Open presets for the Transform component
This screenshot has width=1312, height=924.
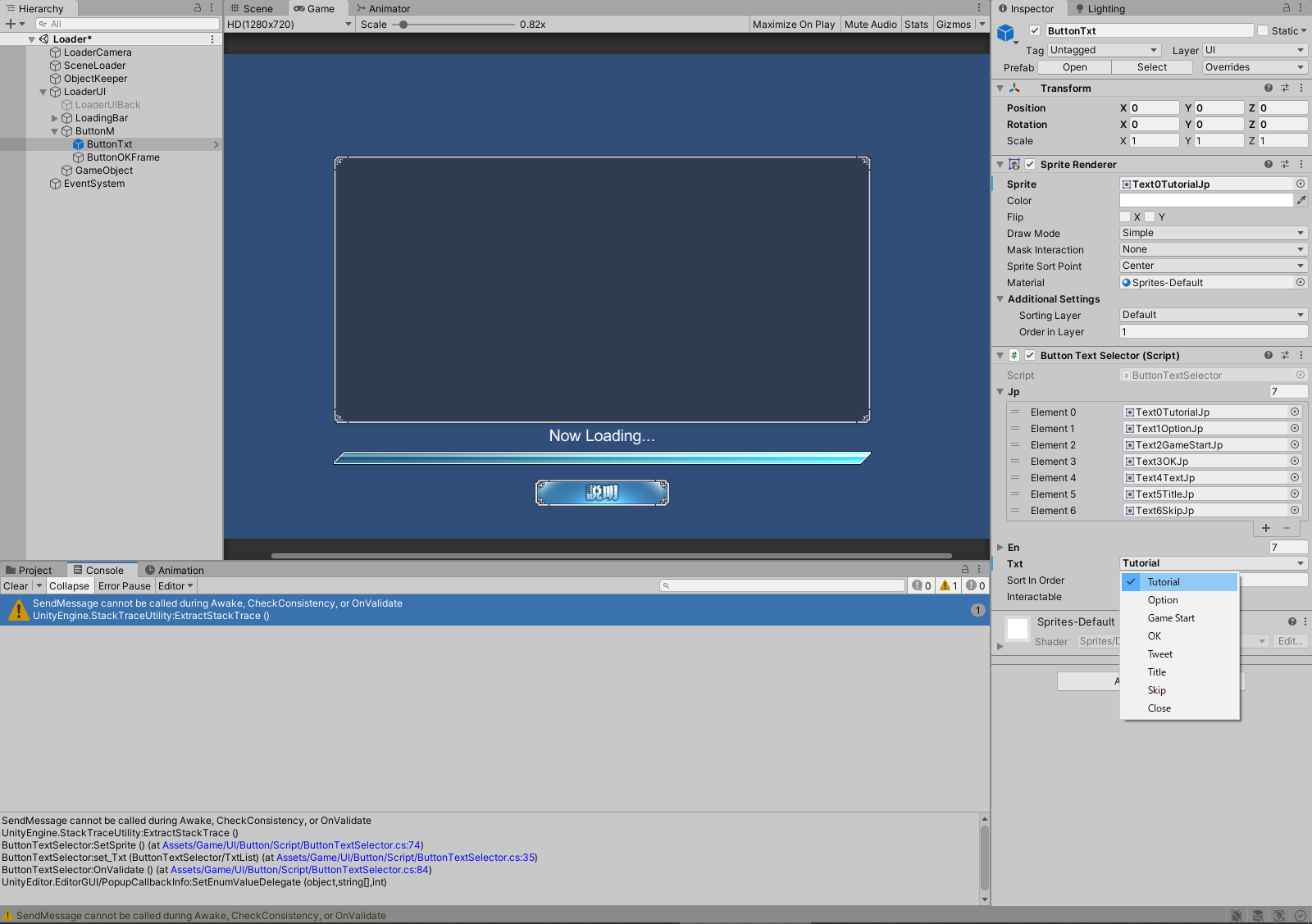pos(1285,88)
